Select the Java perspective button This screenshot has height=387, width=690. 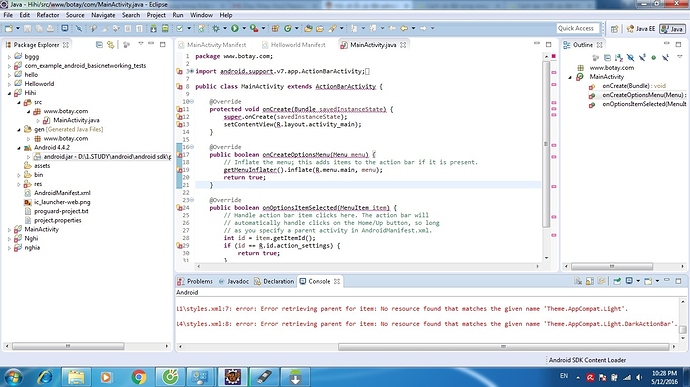[x=672, y=29]
